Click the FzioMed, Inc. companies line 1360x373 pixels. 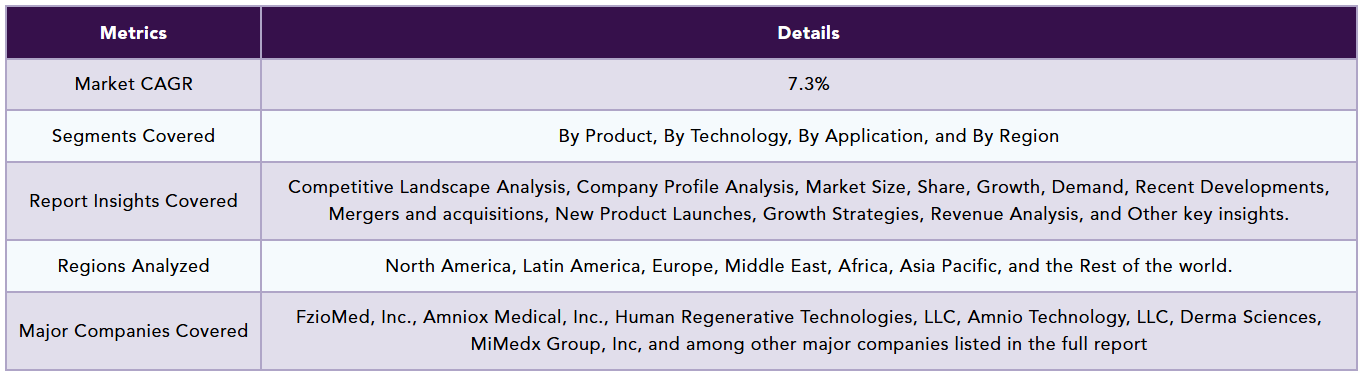[x=808, y=317]
